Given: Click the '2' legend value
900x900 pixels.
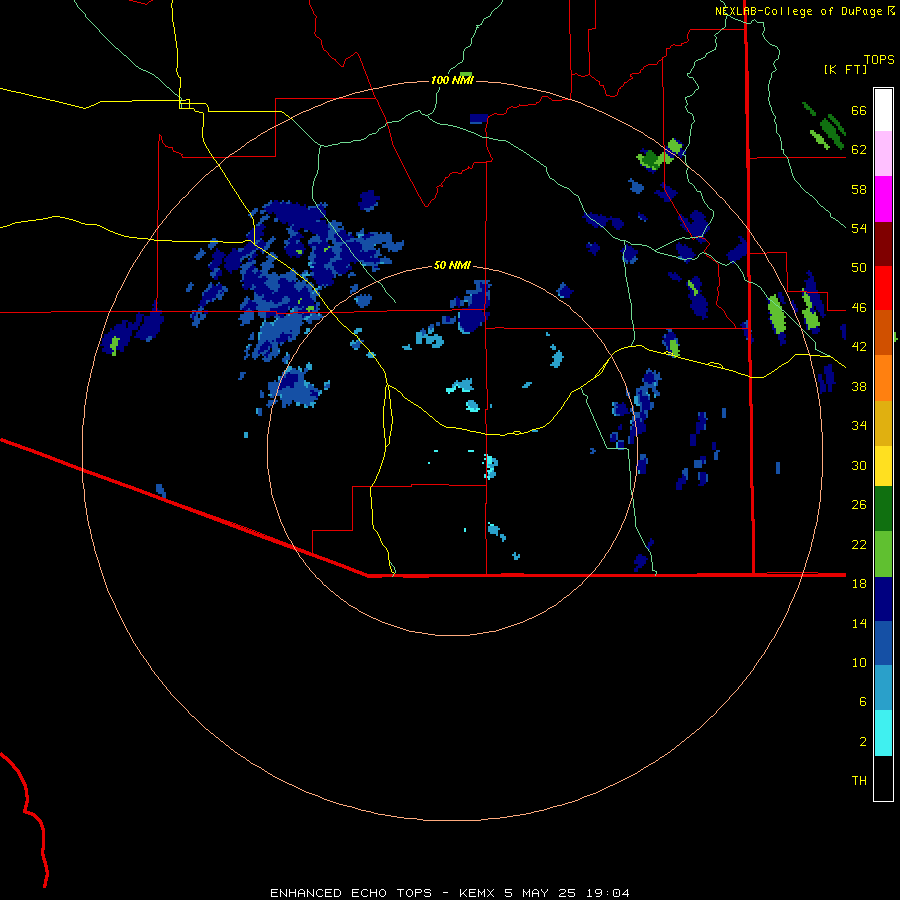Looking at the screenshot, I should (x=863, y=742).
